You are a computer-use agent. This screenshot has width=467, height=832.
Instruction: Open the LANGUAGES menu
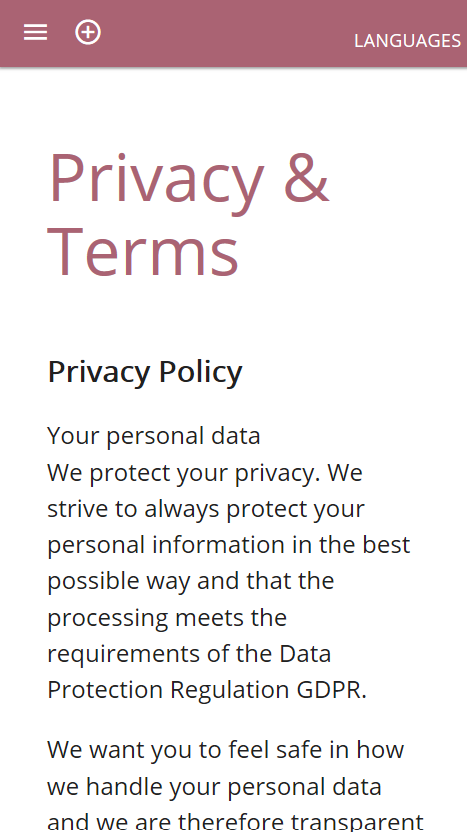point(407,41)
